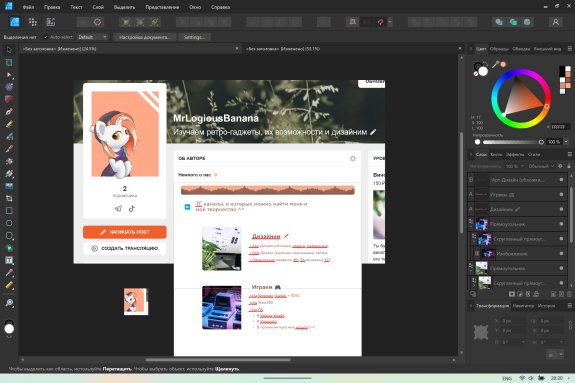Toggle visibility of last Скругленный прямоугольник layer
This screenshot has width=575, height=383.
click(561, 283)
